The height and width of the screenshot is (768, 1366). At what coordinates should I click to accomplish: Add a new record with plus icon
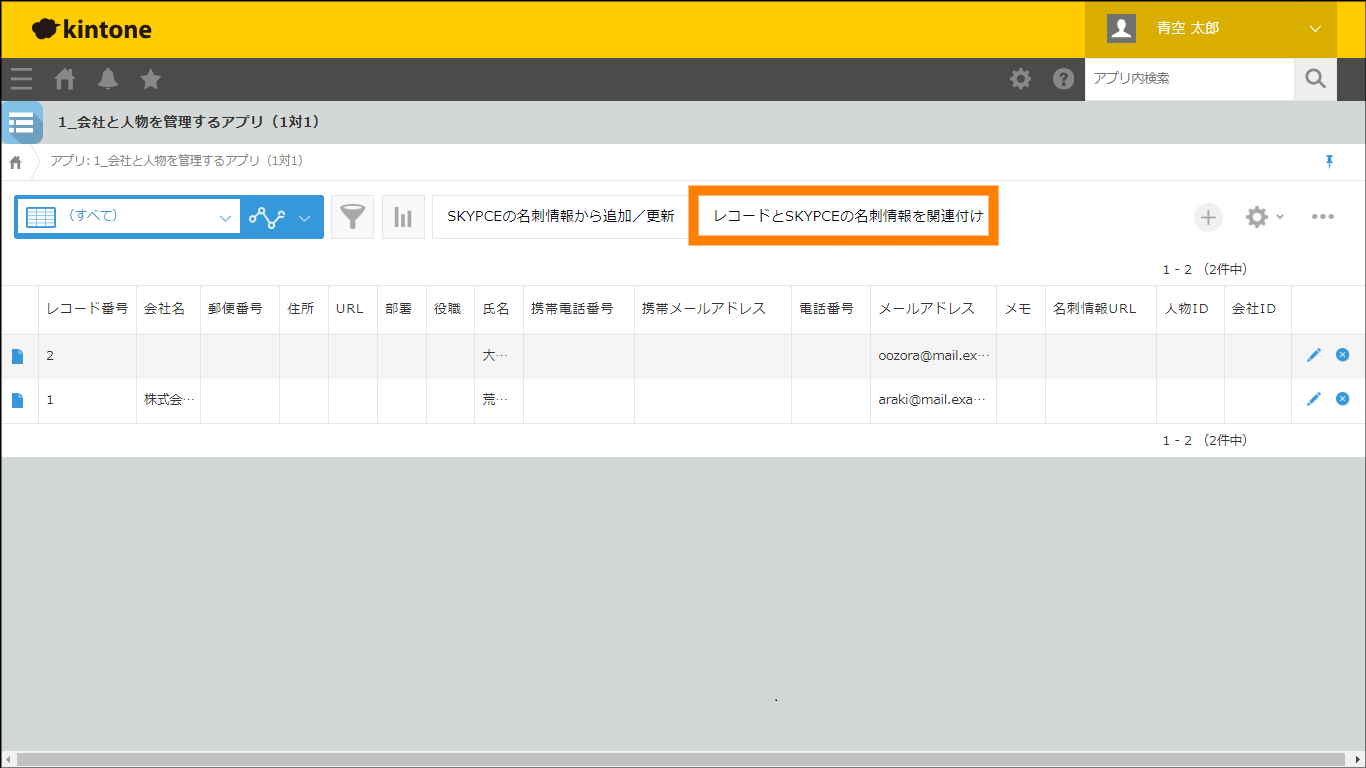pyautogui.click(x=1208, y=217)
